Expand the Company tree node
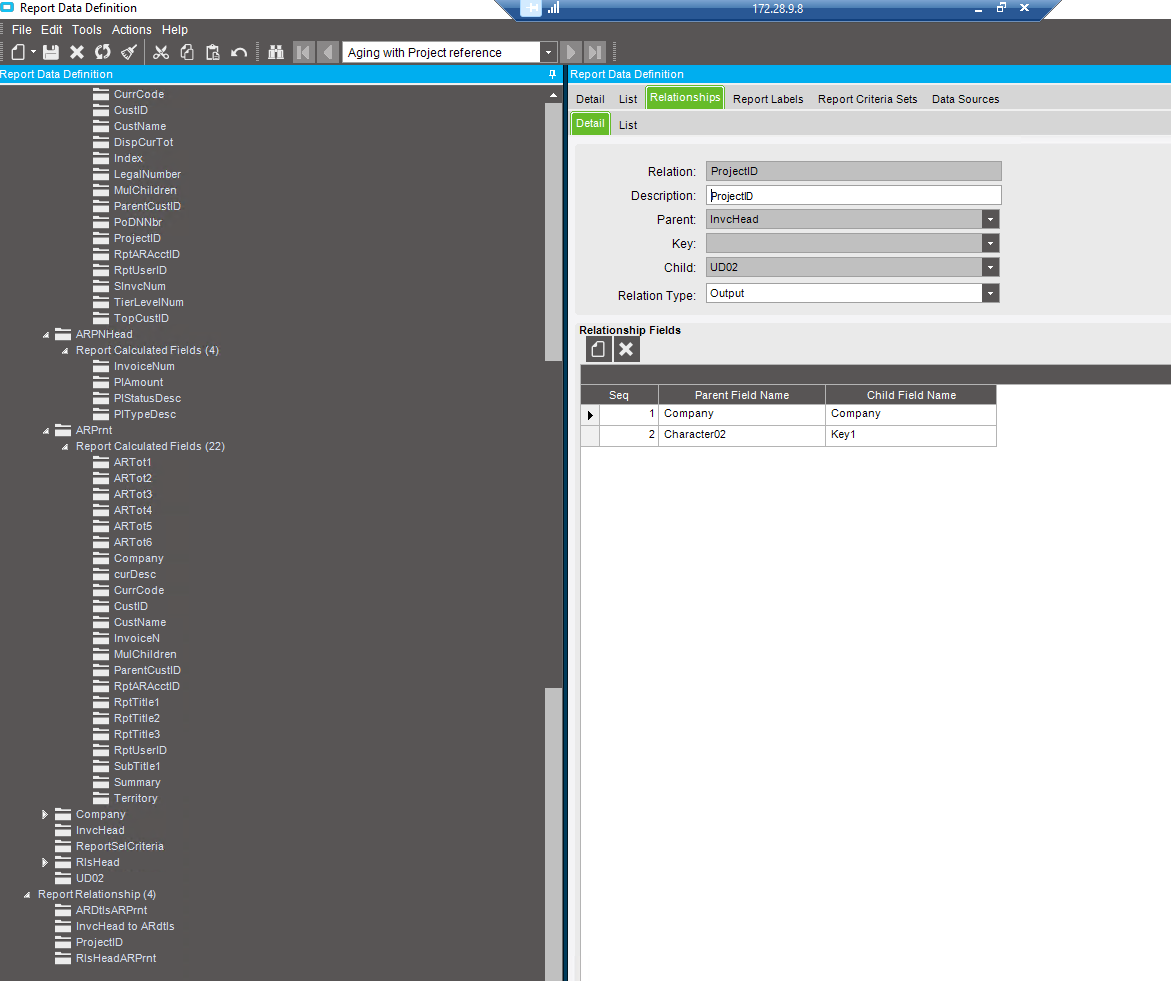1171x981 pixels. (45, 815)
